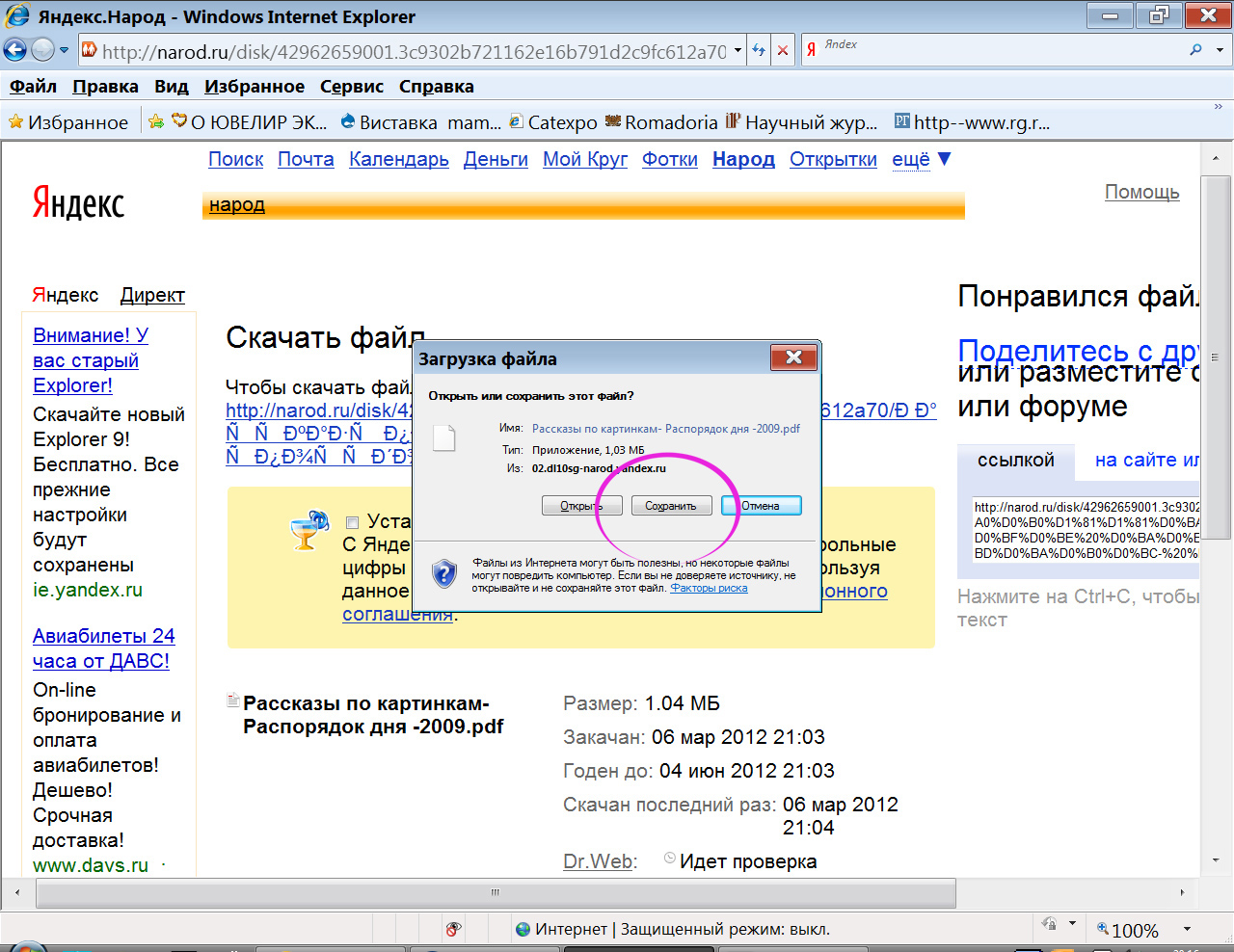Click the Yandex search provider icon

(x=812, y=50)
